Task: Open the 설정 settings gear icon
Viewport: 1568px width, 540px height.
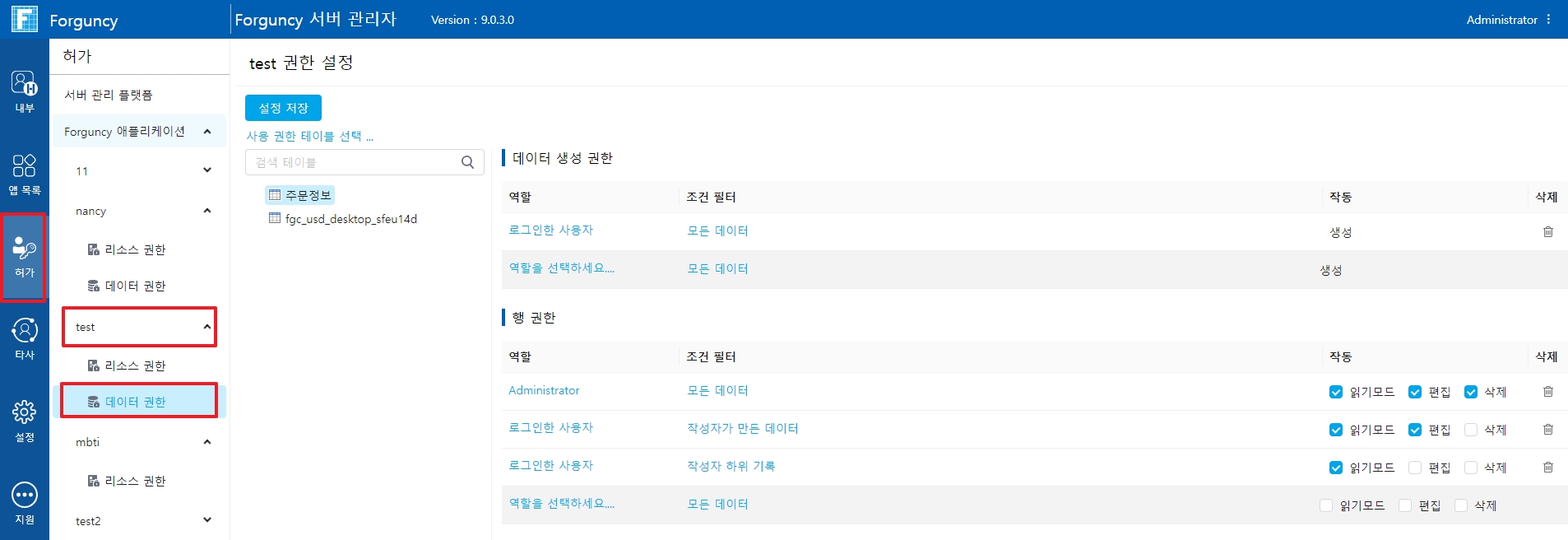Action: [24, 420]
